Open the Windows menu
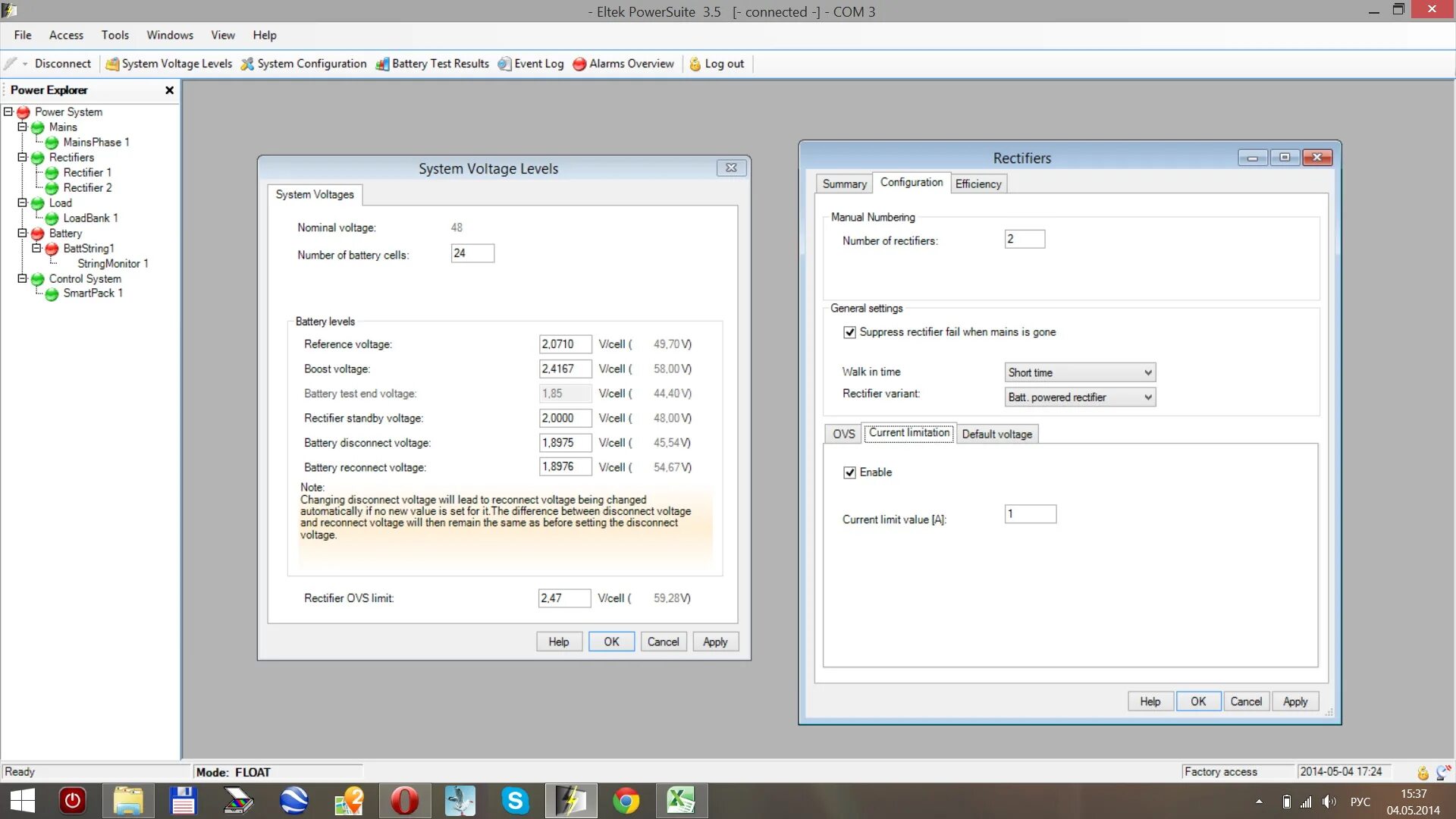Screen dimensions: 1456x819 170,35
